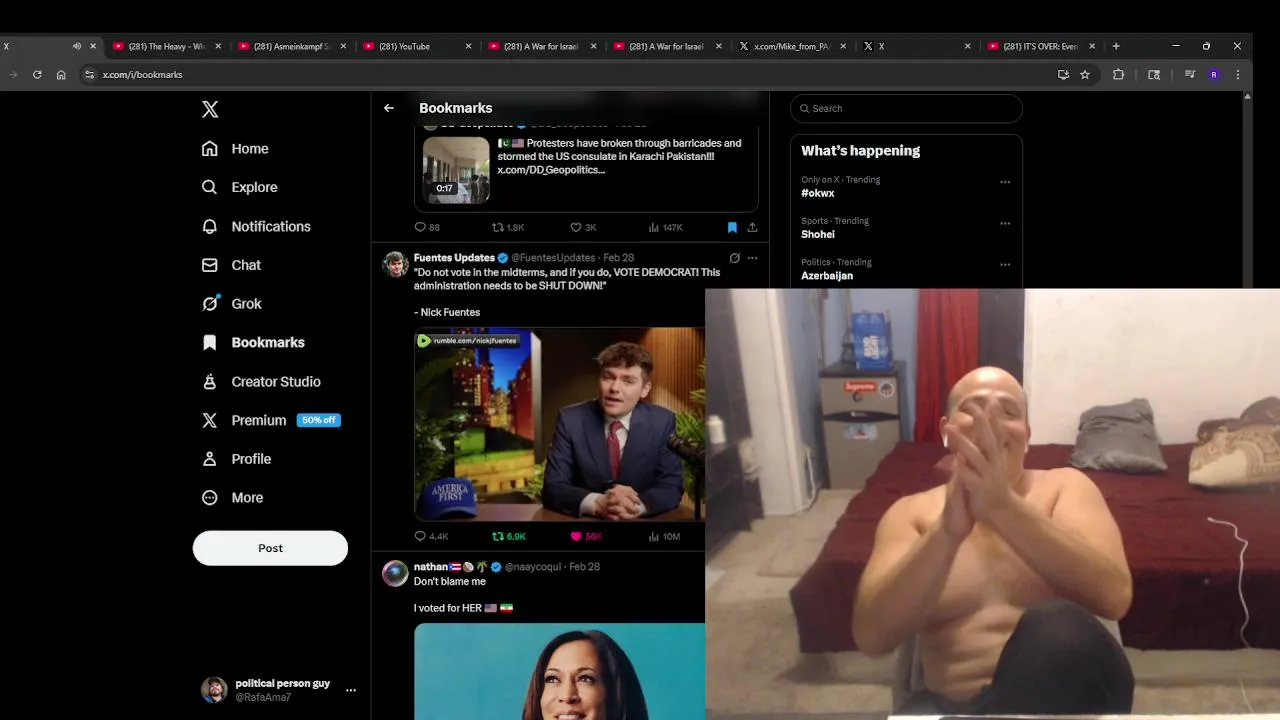Click install app icon in address bar

(x=1063, y=74)
